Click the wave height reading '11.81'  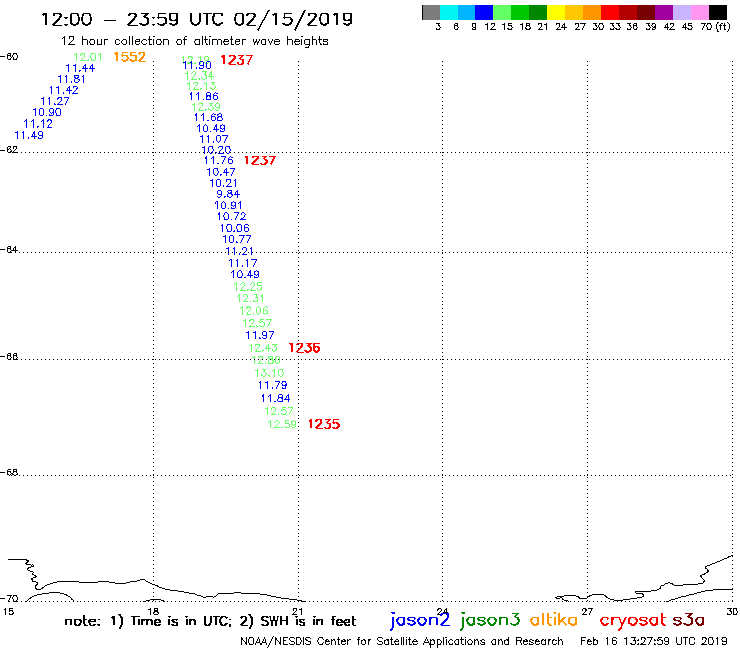(x=71, y=79)
